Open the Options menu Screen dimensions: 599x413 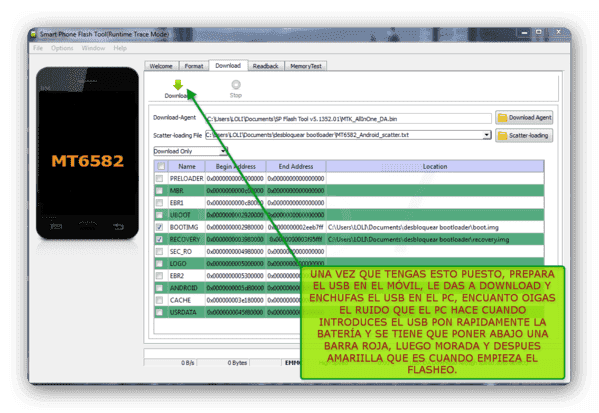(62, 48)
